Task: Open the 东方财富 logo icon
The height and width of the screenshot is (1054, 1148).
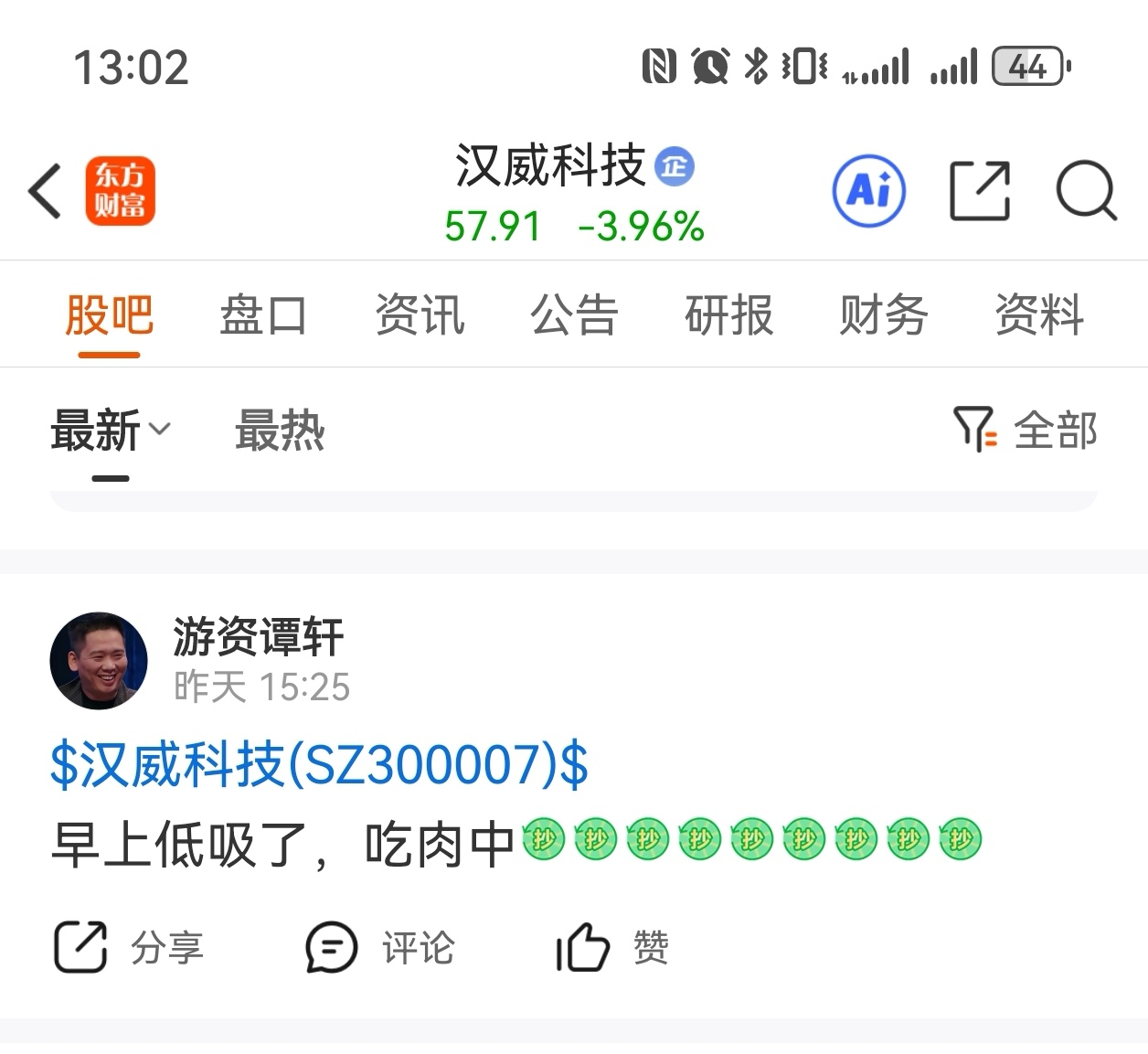Action: click(x=121, y=191)
